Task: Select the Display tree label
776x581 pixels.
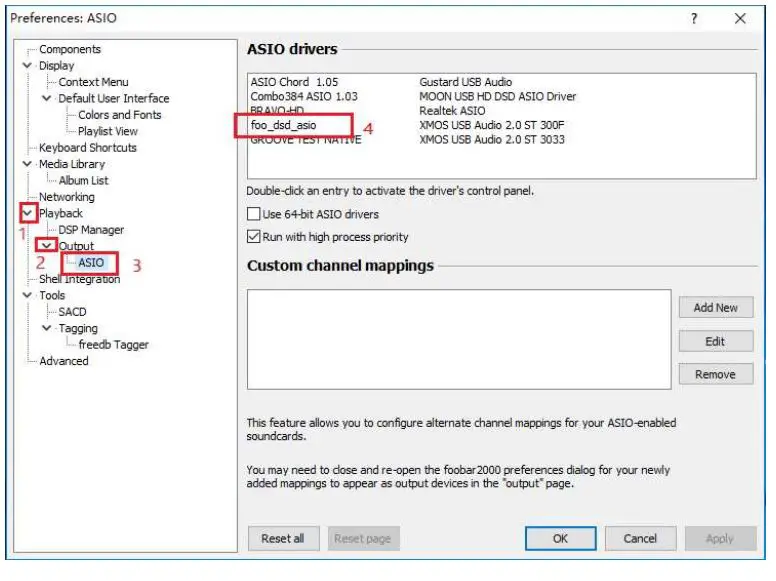Action: tap(56, 66)
